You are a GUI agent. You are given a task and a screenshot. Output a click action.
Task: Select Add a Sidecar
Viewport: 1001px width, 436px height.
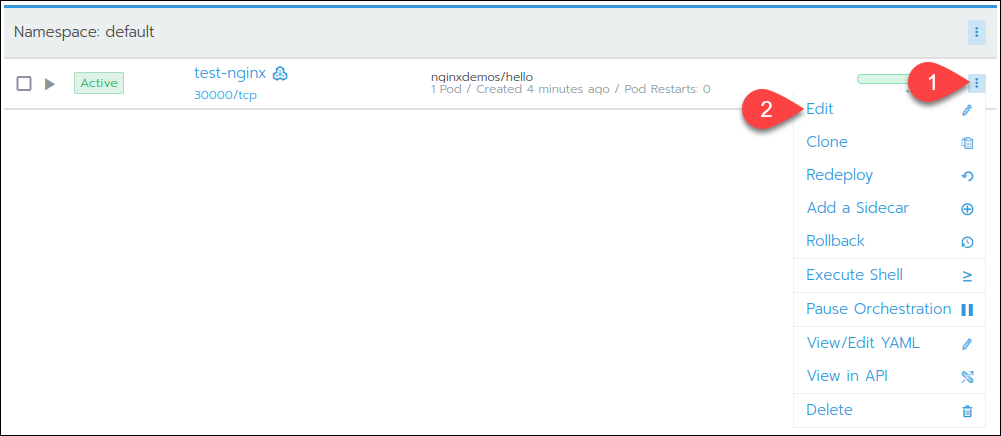(857, 207)
